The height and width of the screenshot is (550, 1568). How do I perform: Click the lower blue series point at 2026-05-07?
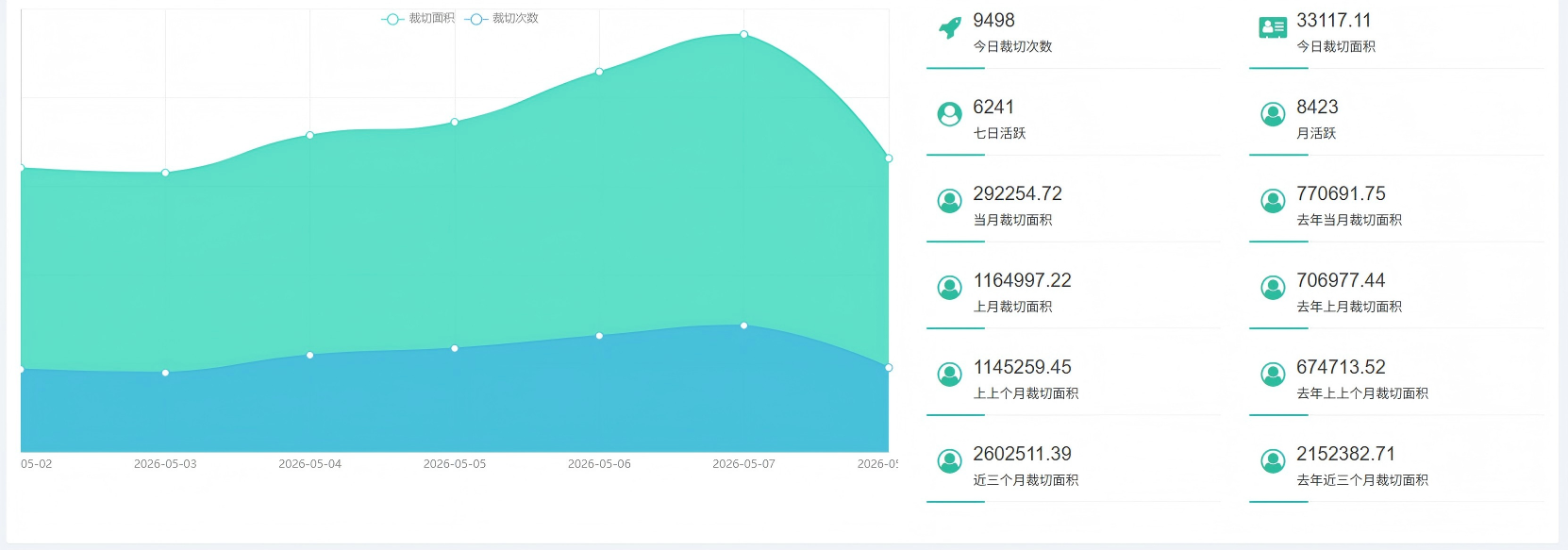(x=744, y=325)
